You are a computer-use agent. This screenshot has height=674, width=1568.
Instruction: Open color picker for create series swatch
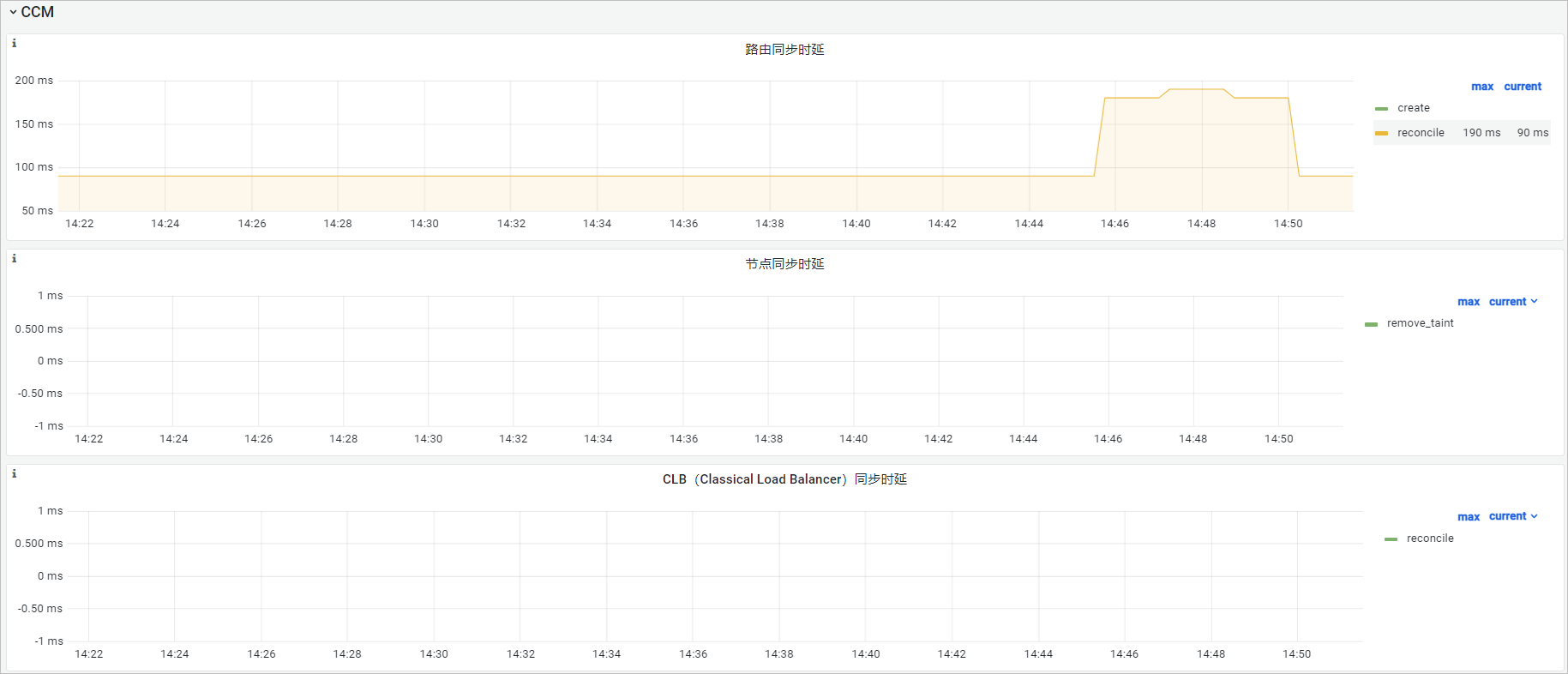coord(1381,109)
